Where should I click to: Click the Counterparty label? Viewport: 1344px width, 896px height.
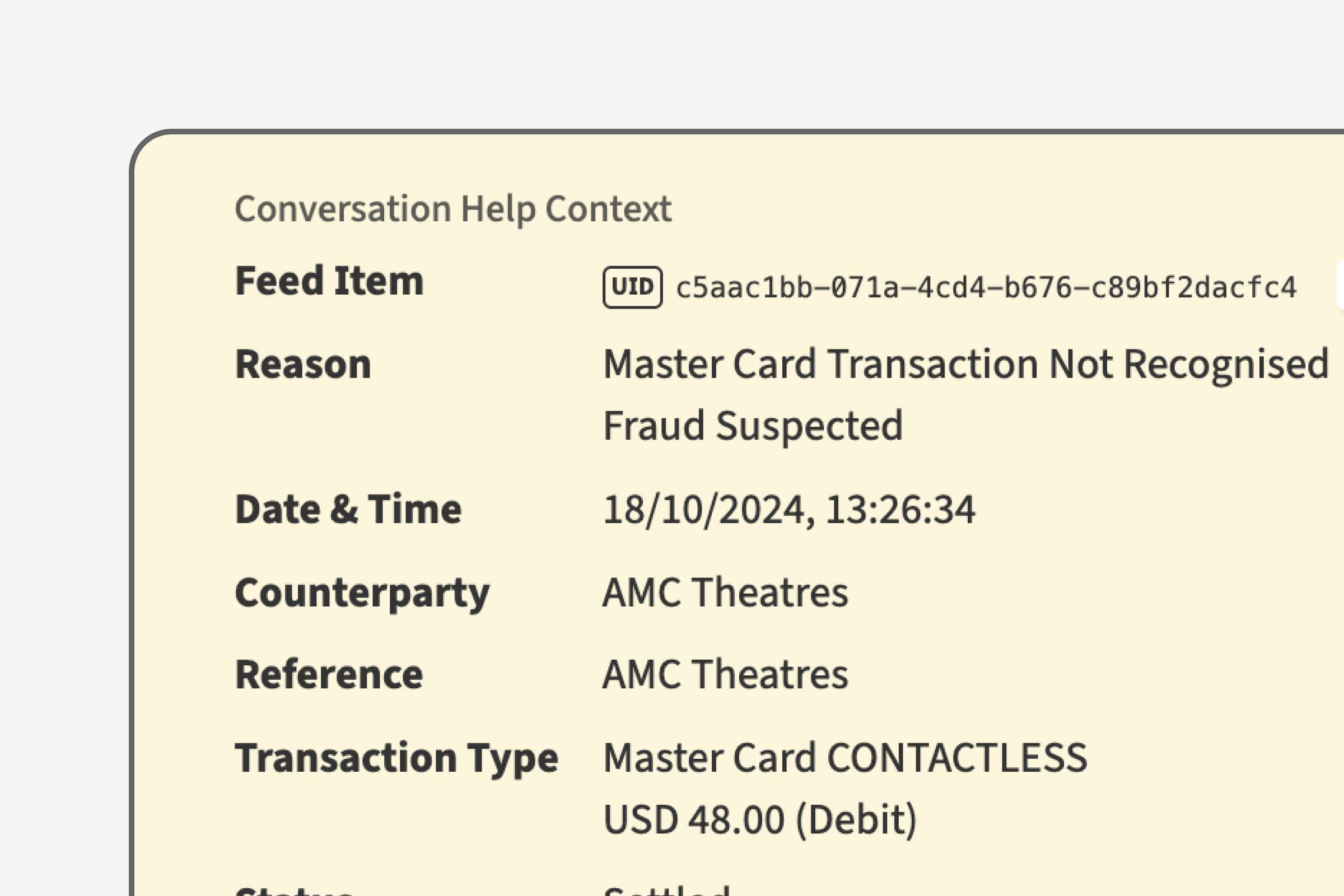pyautogui.click(x=362, y=592)
